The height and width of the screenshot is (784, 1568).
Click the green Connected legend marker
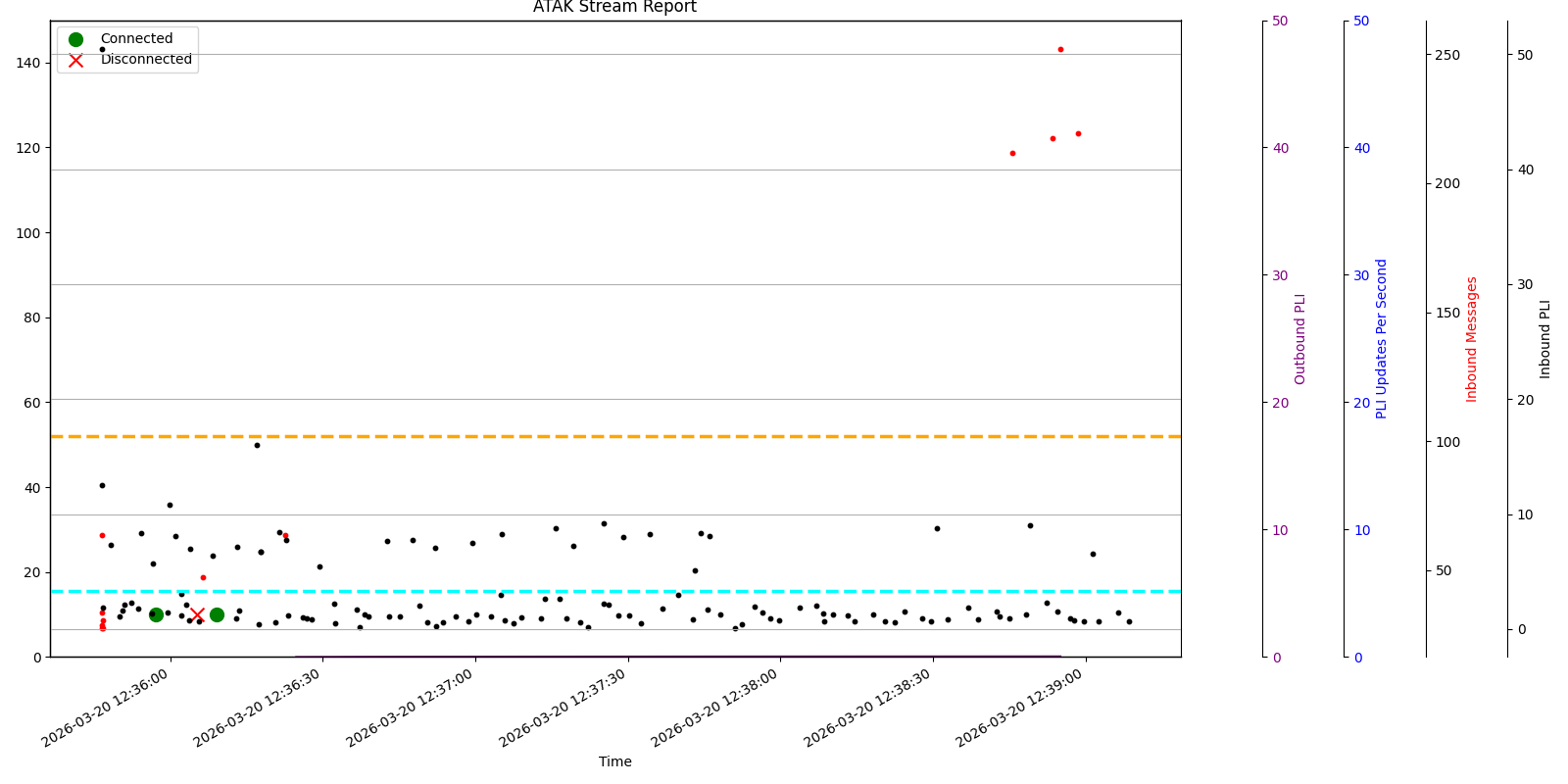75,39
